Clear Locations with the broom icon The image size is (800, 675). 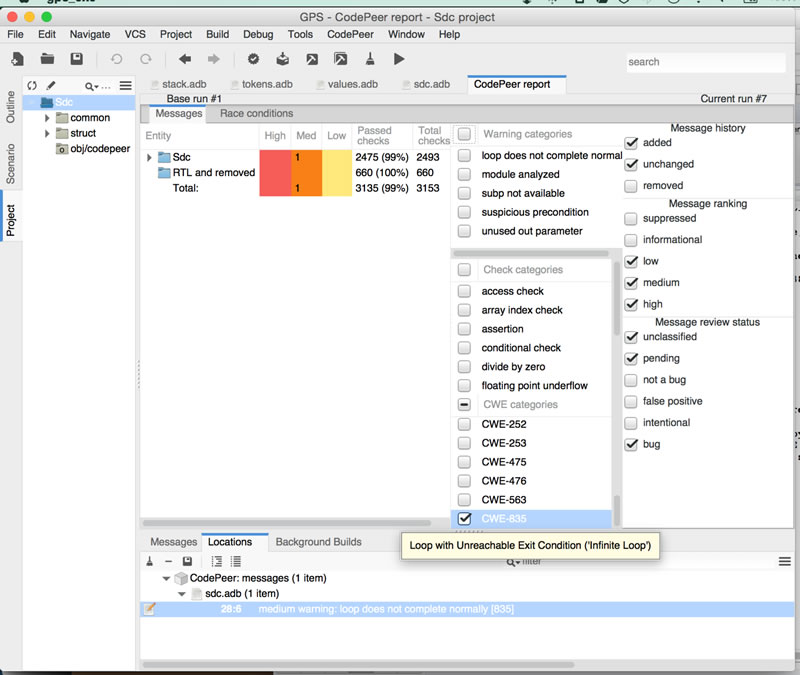coord(149,561)
